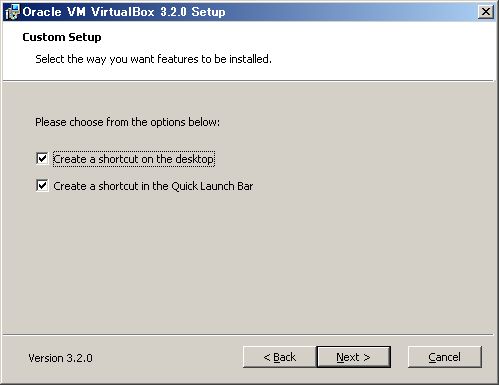The image size is (499, 385).
Task: Proceed by clicking 'Next >'
Action: pyautogui.click(x=353, y=357)
